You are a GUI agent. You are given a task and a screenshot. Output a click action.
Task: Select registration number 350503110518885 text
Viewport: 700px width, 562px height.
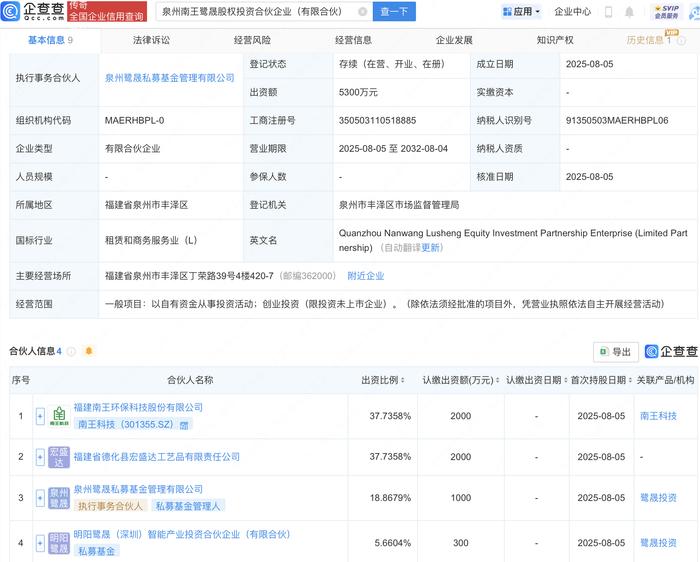(377, 121)
